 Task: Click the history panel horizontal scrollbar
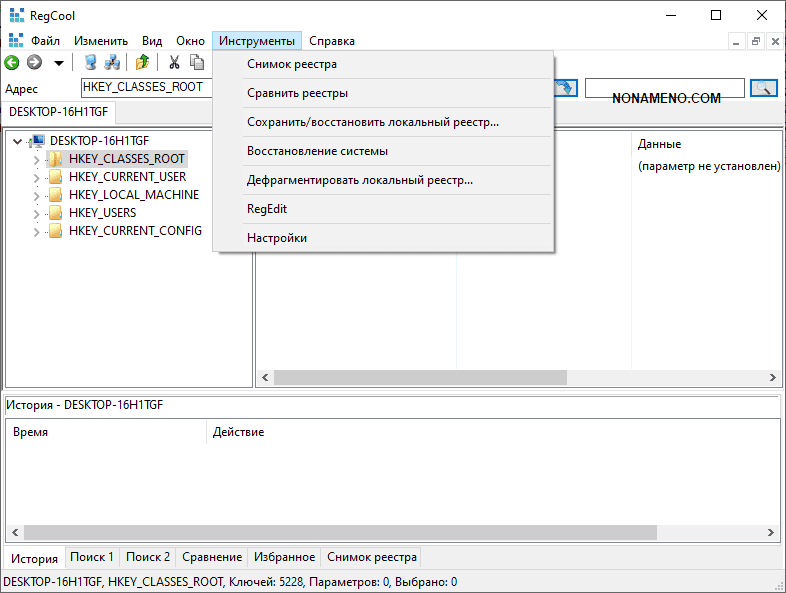pyautogui.click(x=340, y=532)
